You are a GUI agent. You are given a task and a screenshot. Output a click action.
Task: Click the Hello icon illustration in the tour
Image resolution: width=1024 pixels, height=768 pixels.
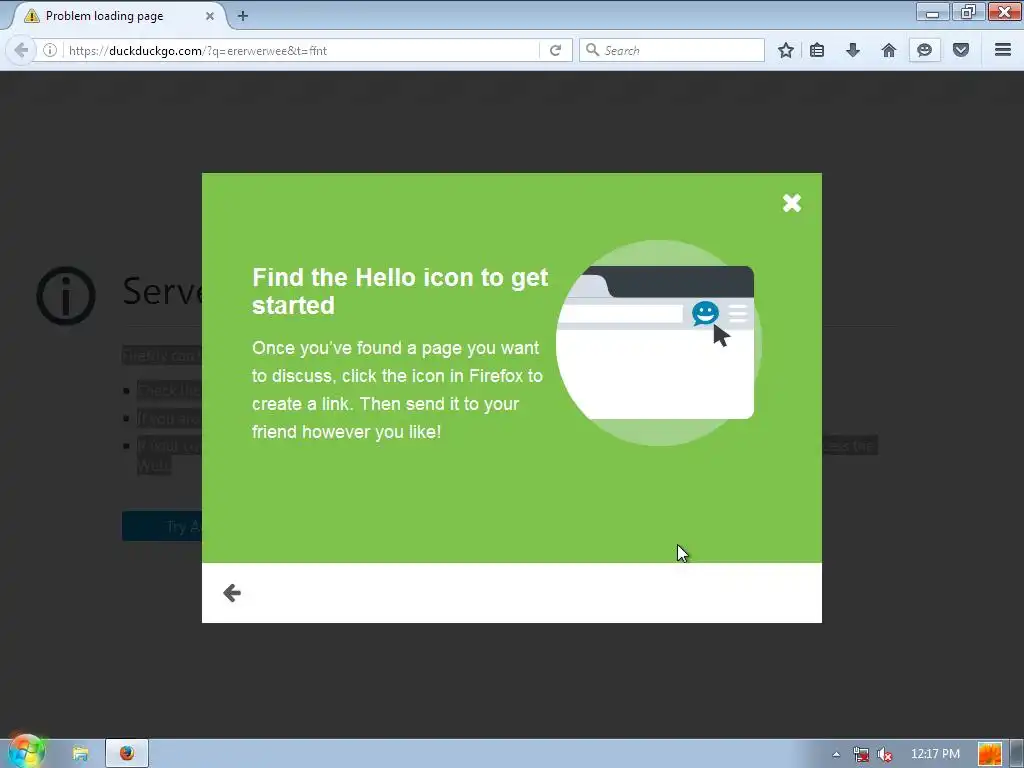point(705,313)
